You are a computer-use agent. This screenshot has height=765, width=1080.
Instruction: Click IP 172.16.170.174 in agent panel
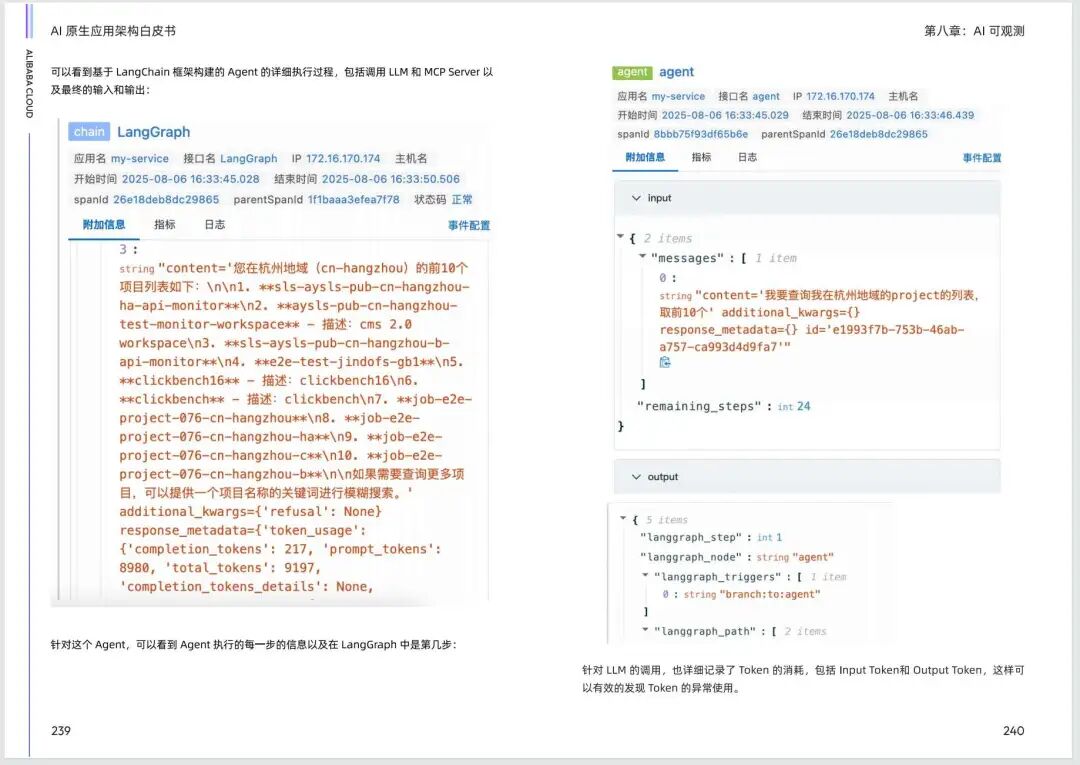840,96
